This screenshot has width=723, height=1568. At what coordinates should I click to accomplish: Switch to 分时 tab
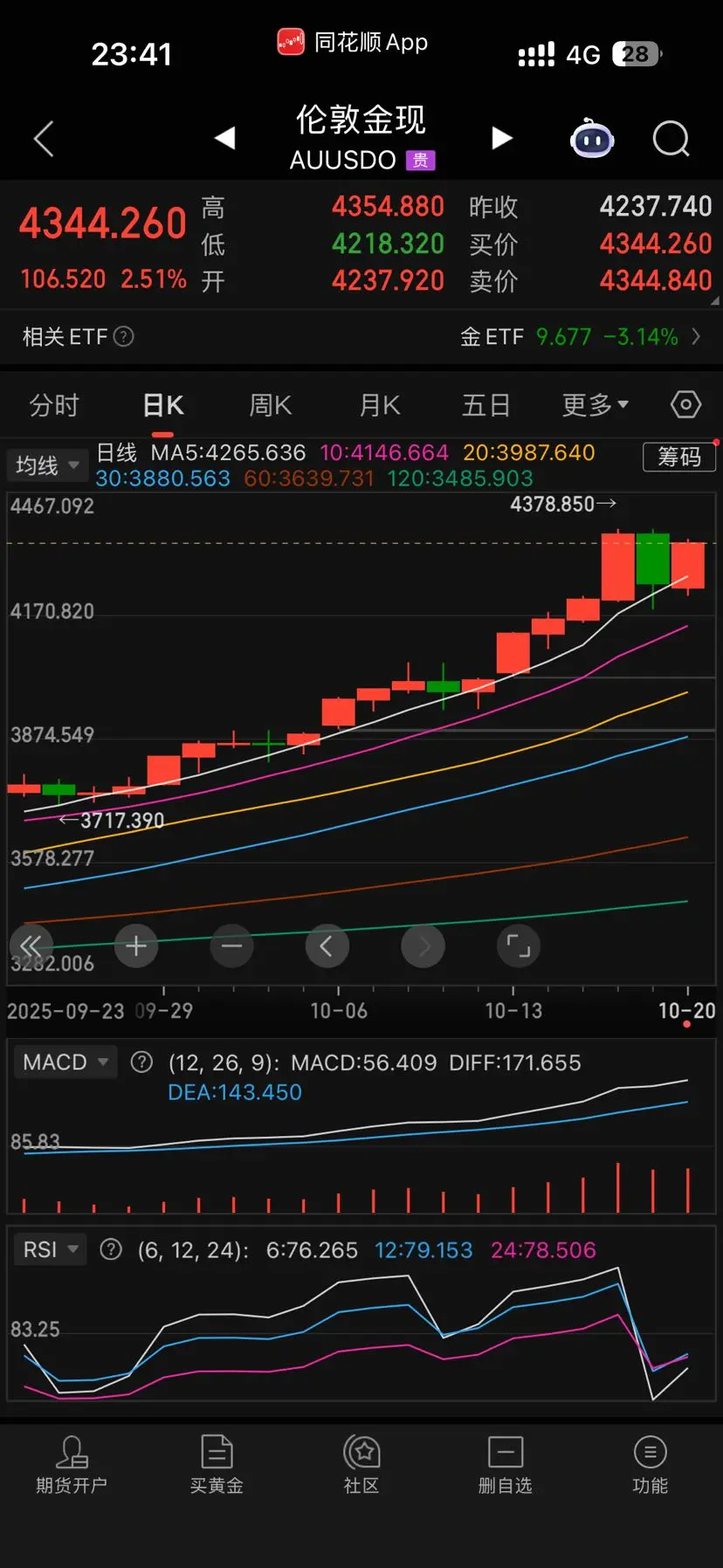click(54, 405)
